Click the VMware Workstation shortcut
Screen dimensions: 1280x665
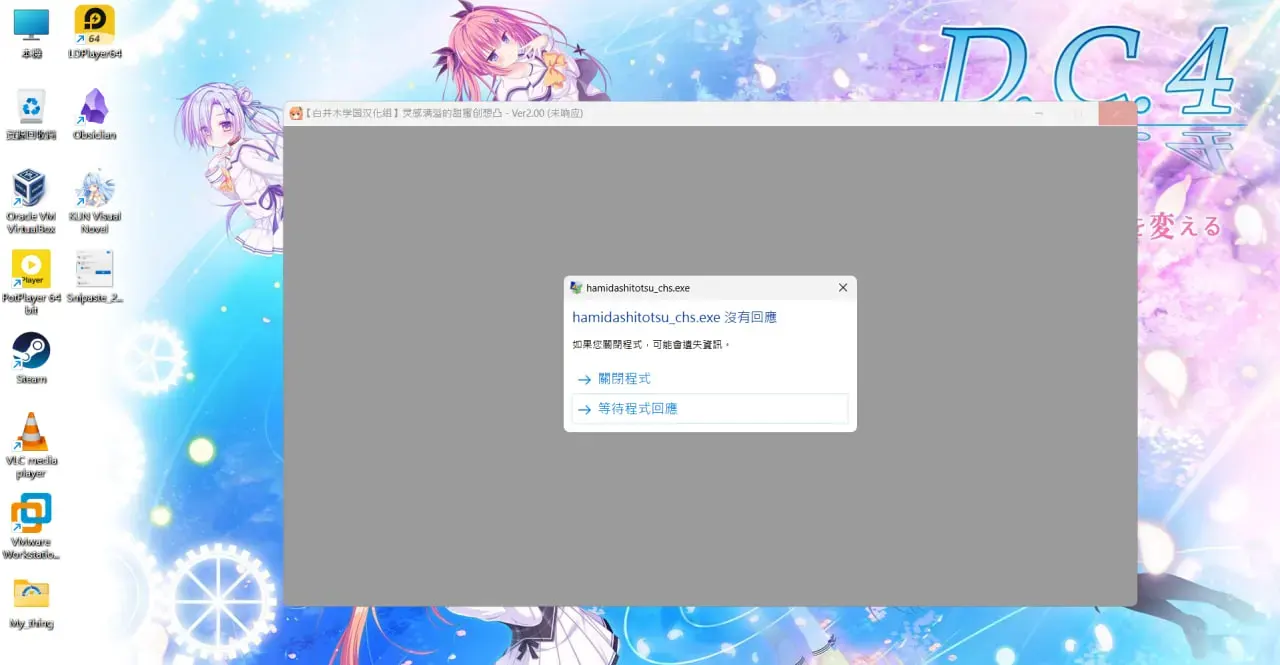(x=31, y=527)
